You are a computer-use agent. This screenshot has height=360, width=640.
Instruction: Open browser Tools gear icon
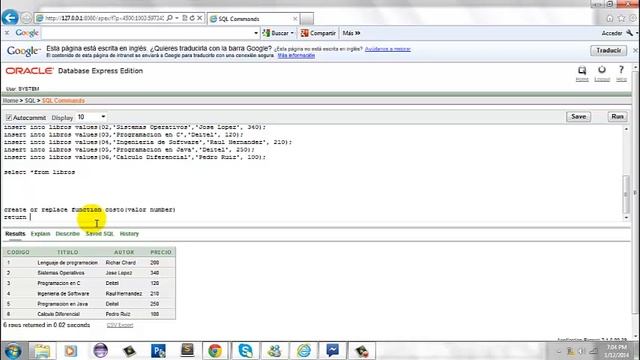pos(633,18)
